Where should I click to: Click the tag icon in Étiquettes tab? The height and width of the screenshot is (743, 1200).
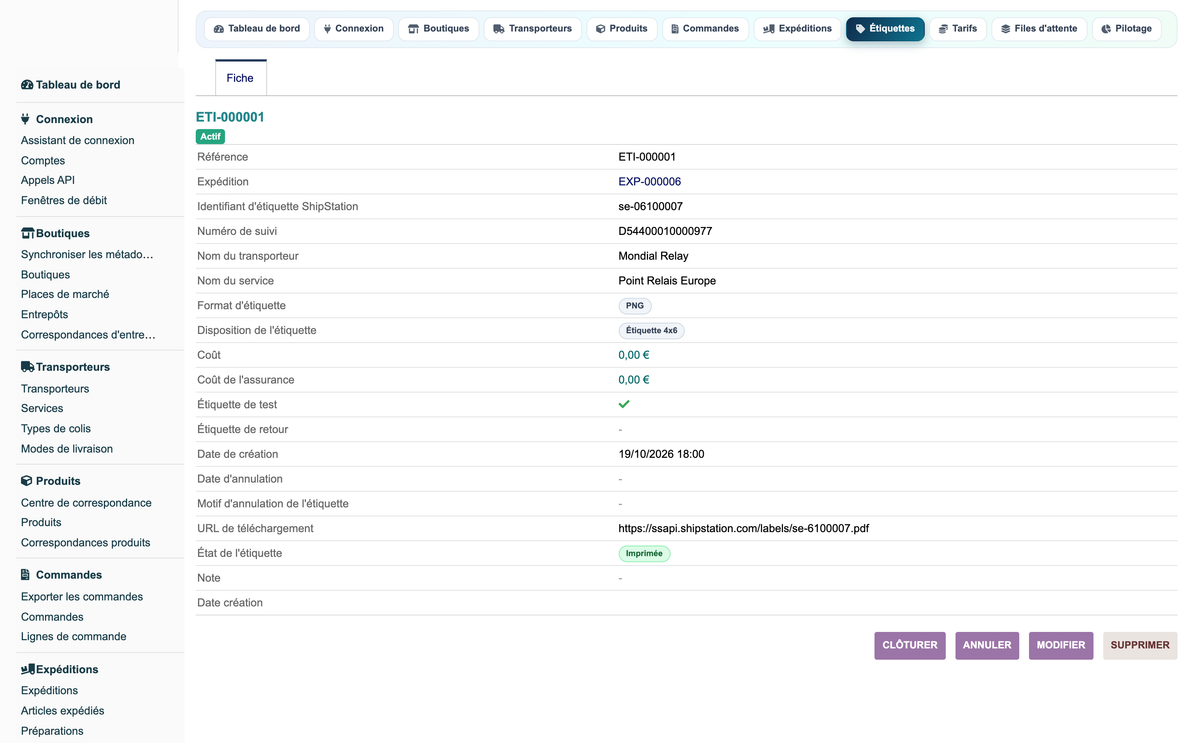click(x=860, y=29)
